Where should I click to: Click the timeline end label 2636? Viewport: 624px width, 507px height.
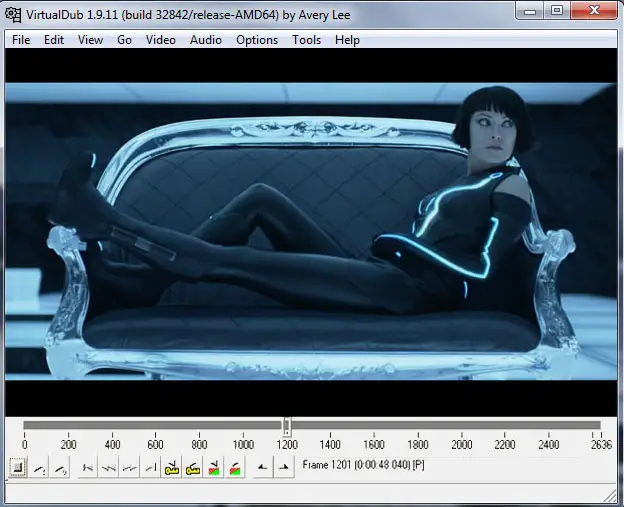[601, 445]
